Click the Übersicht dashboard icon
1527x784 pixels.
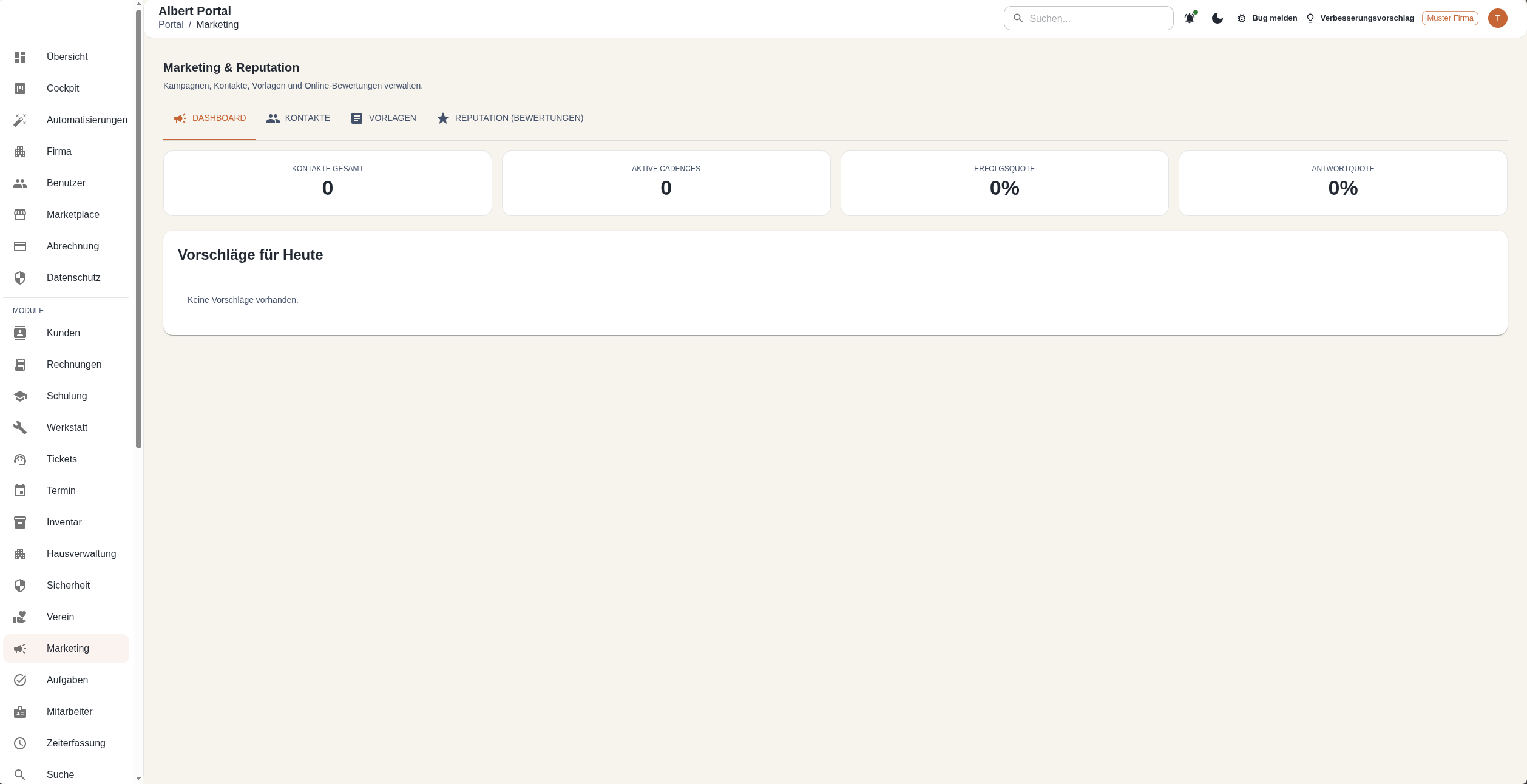(x=20, y=57)
